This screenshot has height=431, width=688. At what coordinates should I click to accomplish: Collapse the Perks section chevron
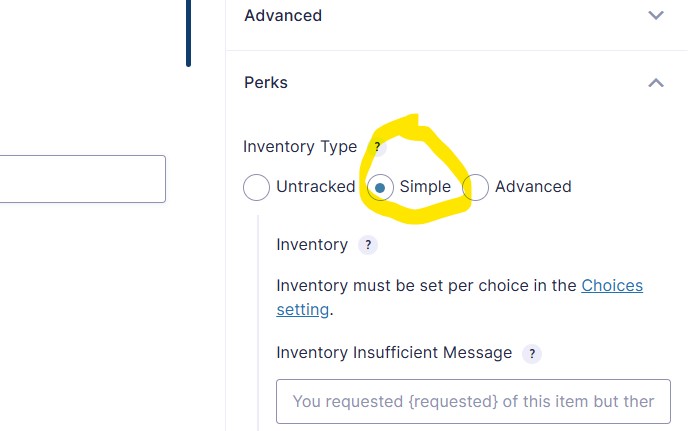pyautogui.click(x=656, y=83)
